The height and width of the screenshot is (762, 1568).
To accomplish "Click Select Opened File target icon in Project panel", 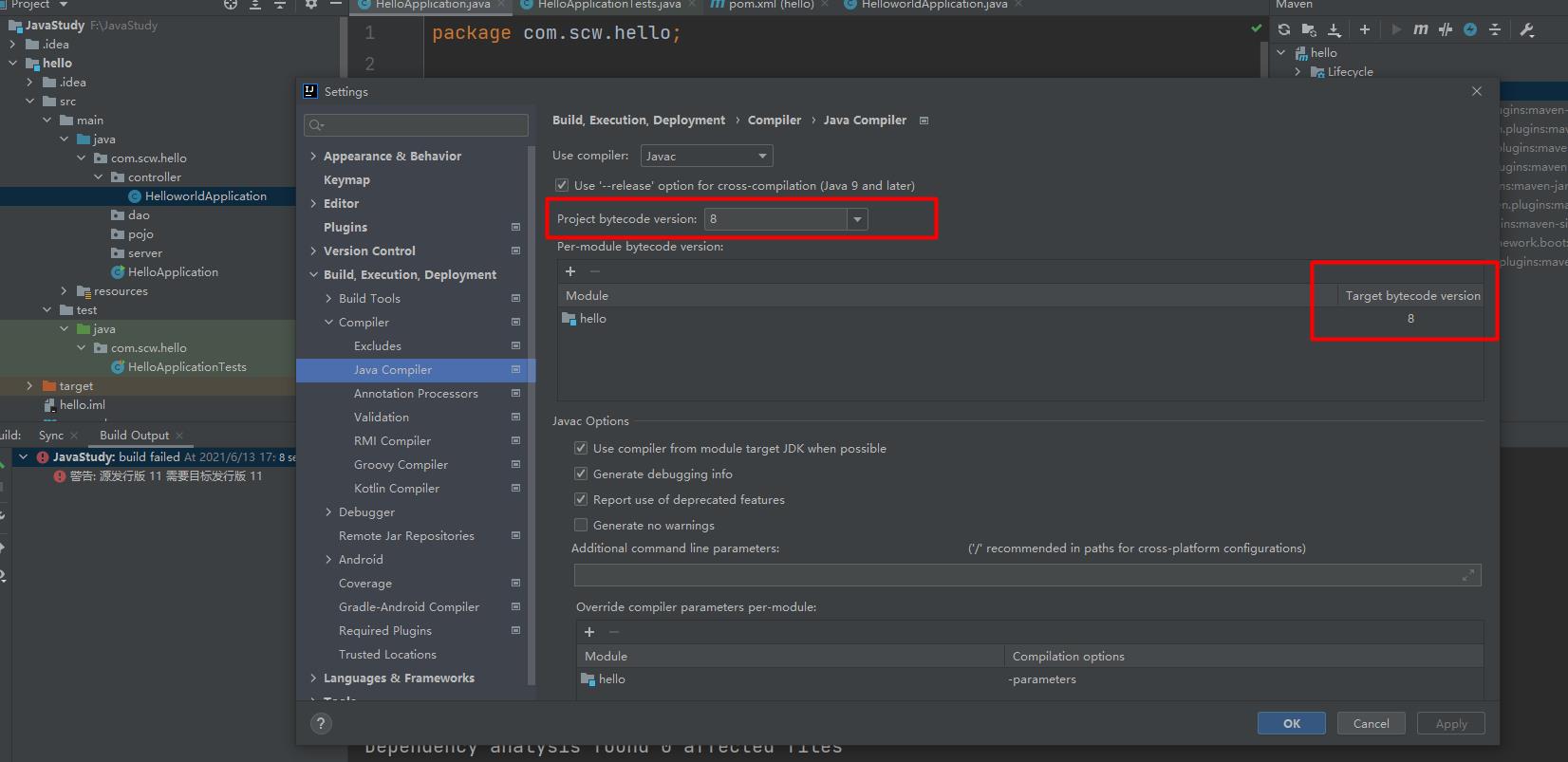I will (x=231, y=5).
